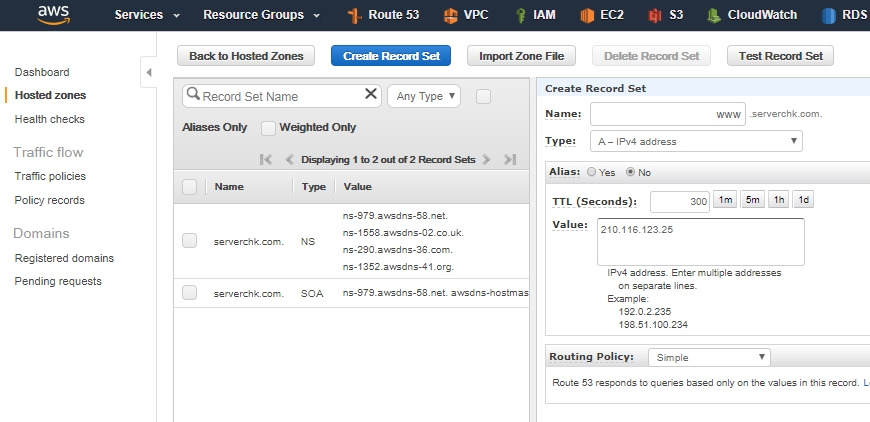Go to next page of record sets
Image resolution: width=870 pixels, height=422 pixels.
point(487,160)
